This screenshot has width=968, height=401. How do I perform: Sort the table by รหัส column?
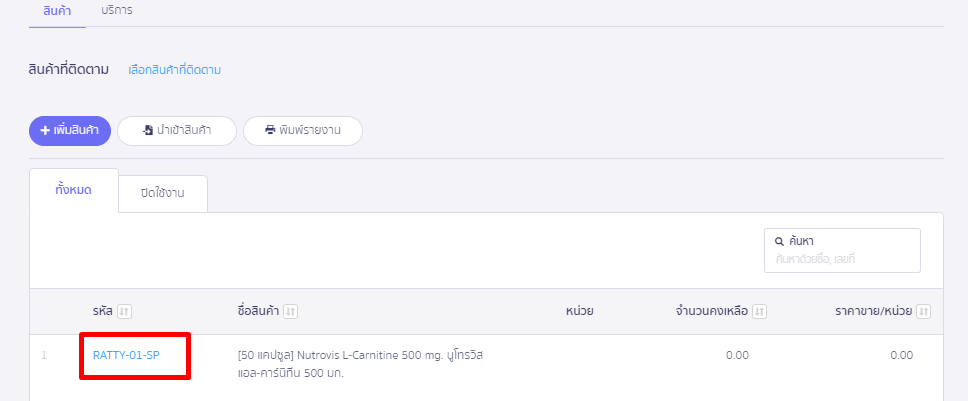(x=124, y=312)
